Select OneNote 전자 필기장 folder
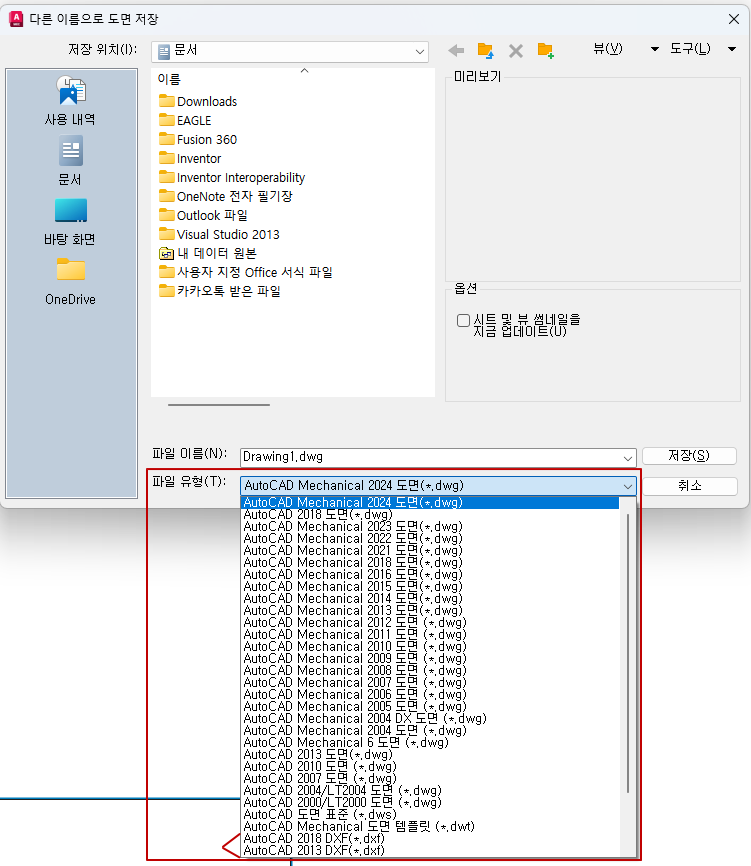The height and width of the screenshot is (866, 751). [x=225, y=196]
